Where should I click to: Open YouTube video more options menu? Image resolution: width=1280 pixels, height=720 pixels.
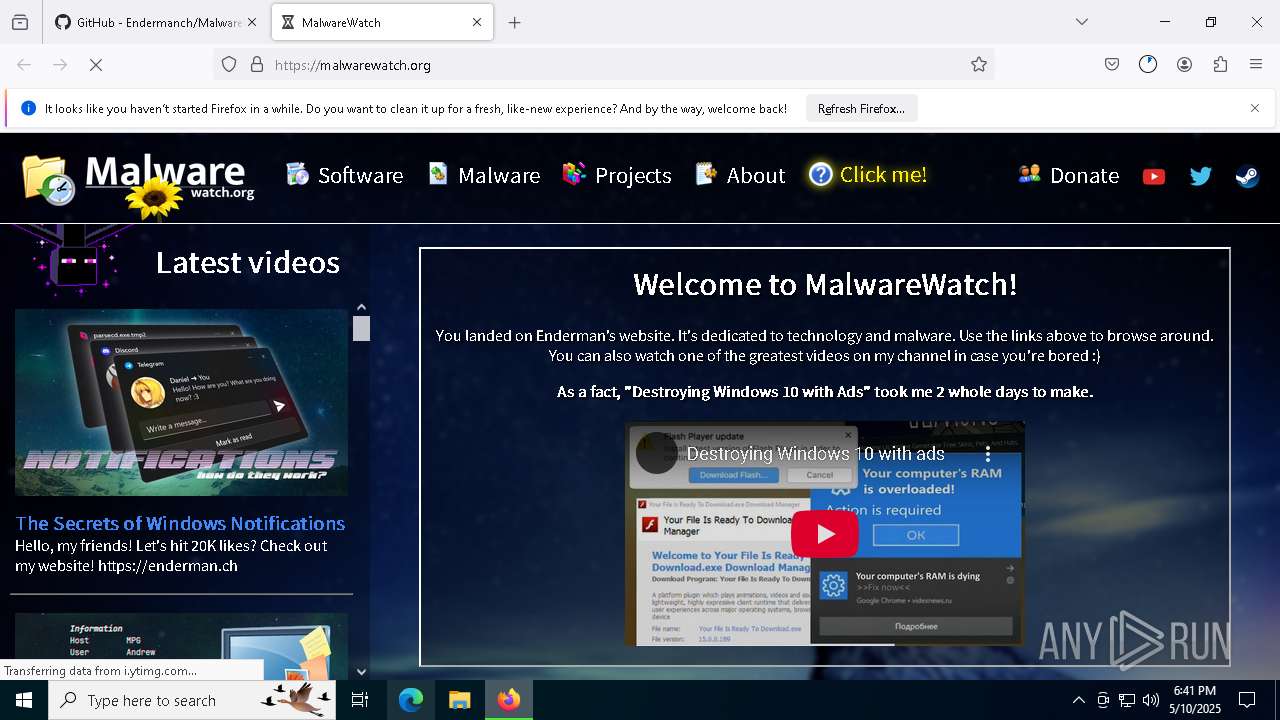click(988, 454)
